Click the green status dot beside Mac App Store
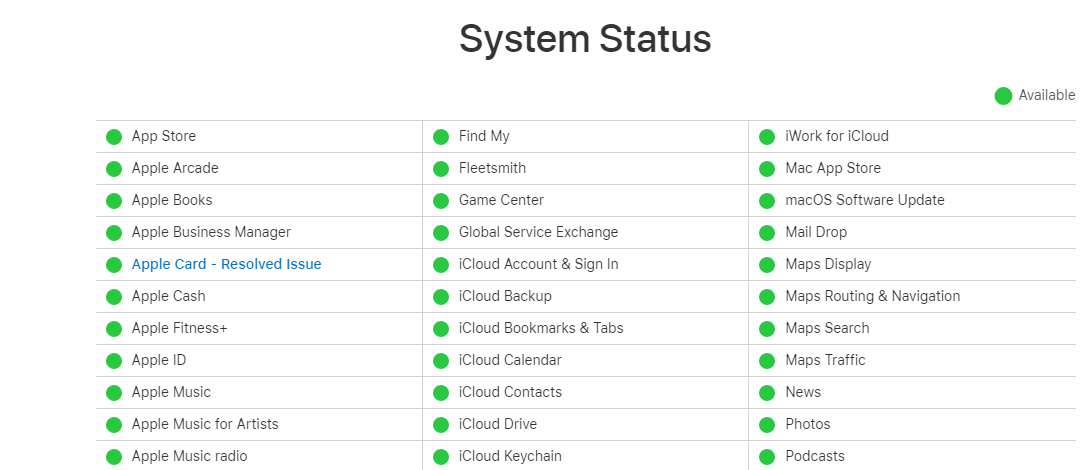 pos(767,168)
